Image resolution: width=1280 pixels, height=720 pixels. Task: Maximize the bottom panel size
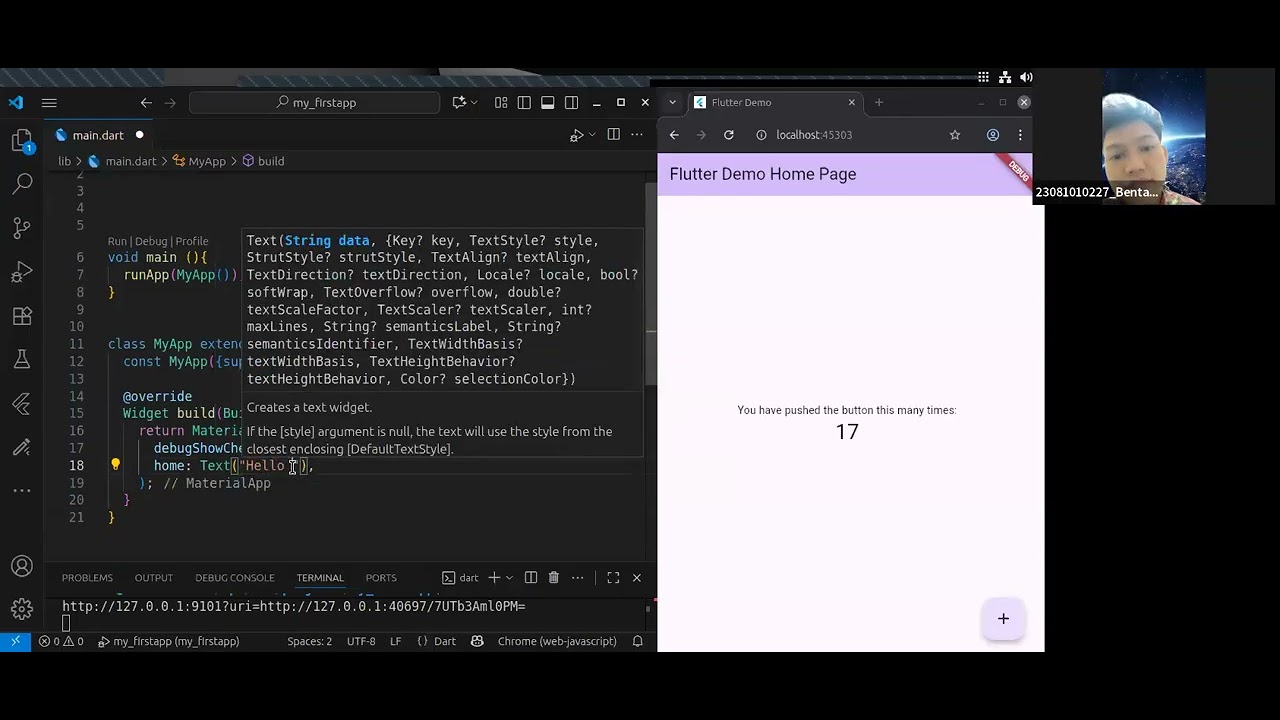pyautogui.click(x=613, y=578)
